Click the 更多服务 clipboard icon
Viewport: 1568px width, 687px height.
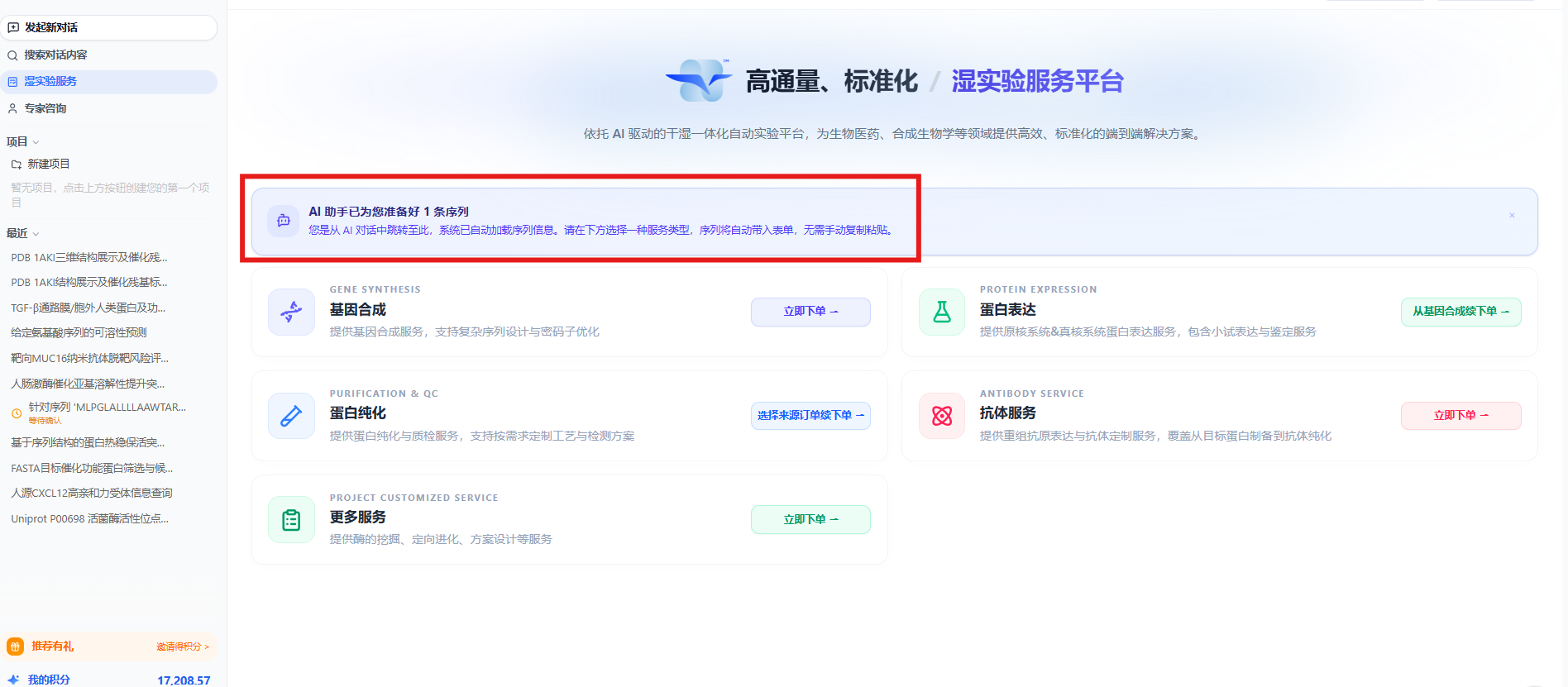point(291,520)
